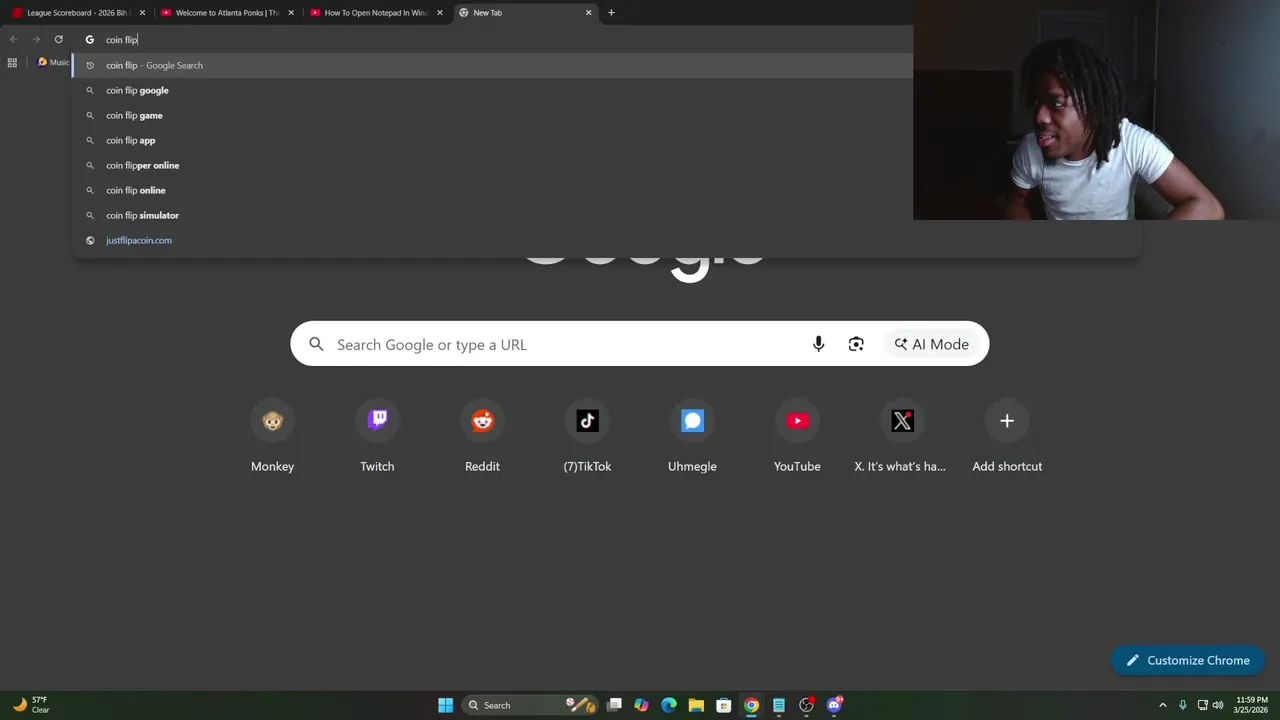Open File Explorer from the taskbar
Viewport: 1280px width, 720px height.
point(696,705)
